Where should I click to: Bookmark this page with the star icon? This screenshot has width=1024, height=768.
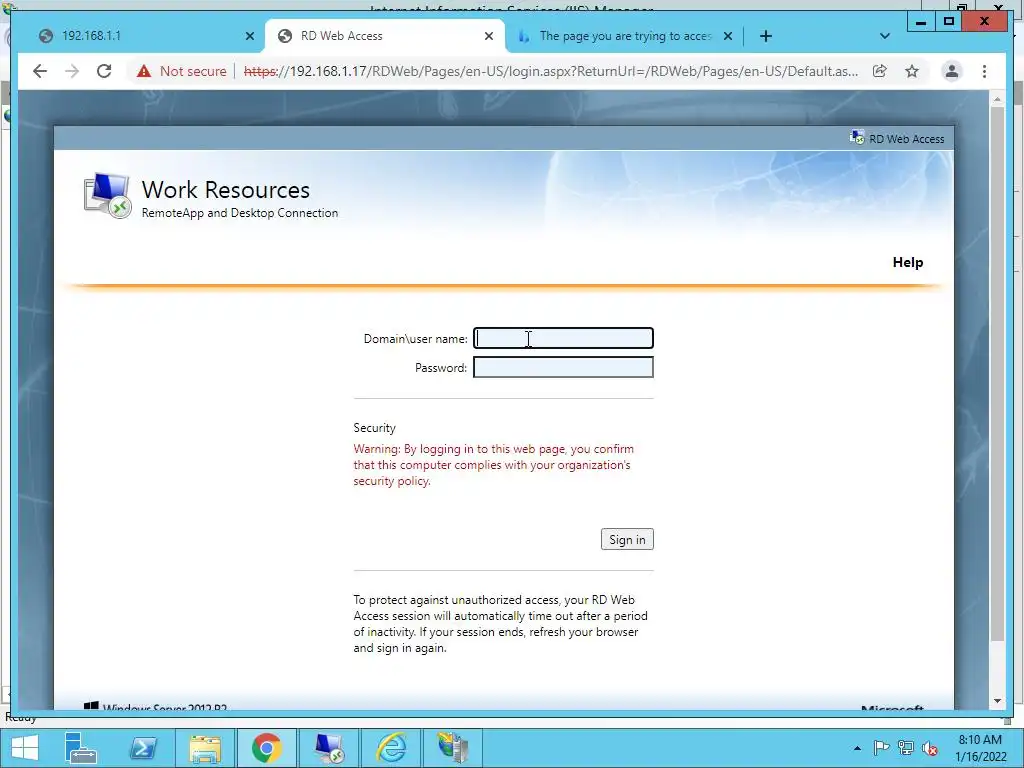click(x=912, y=71)
